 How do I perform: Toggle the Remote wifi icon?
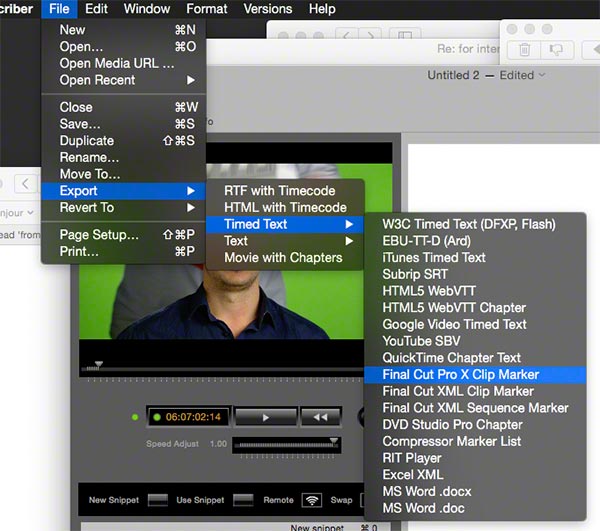coord(312,500)
